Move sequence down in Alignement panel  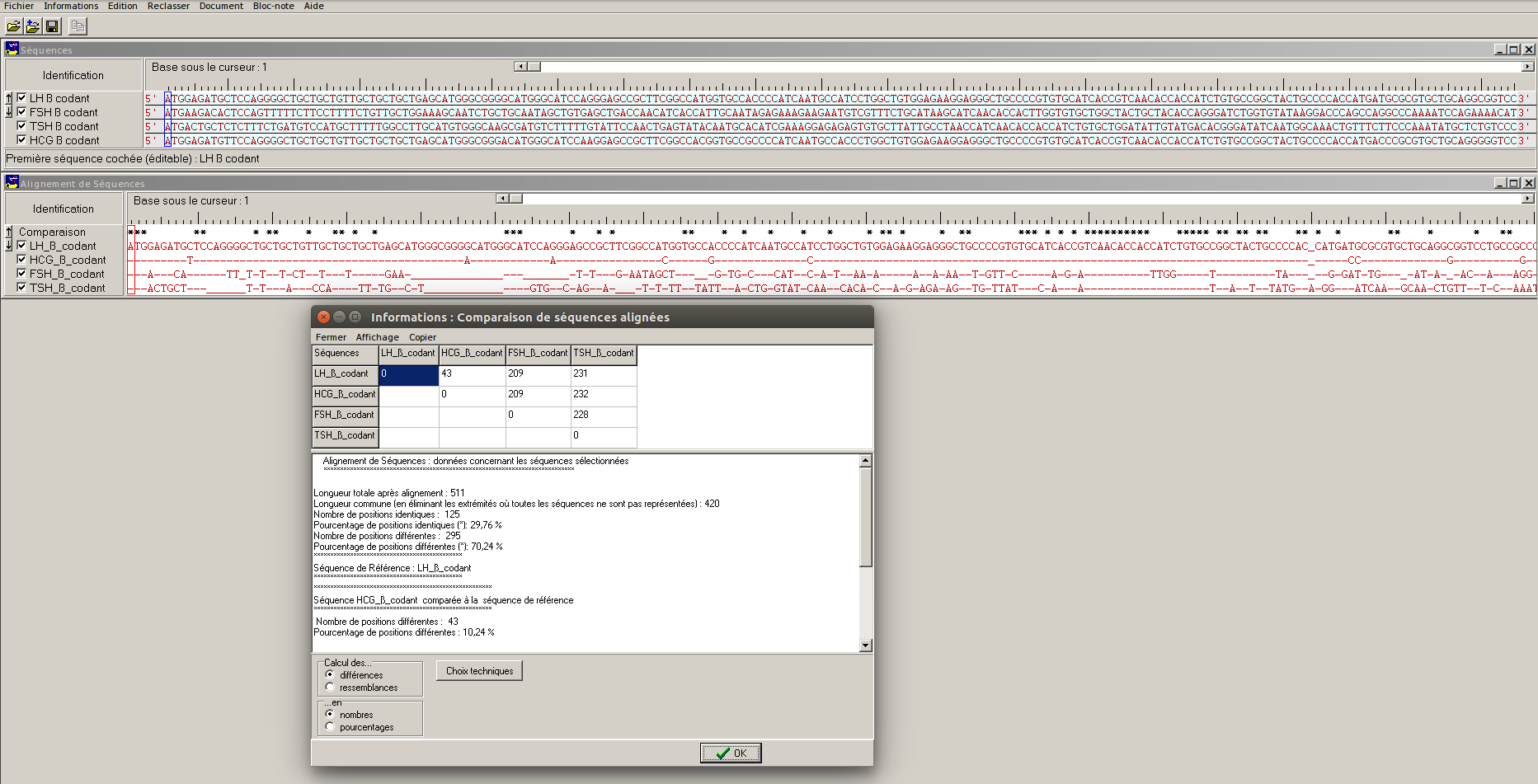(9, 246)
